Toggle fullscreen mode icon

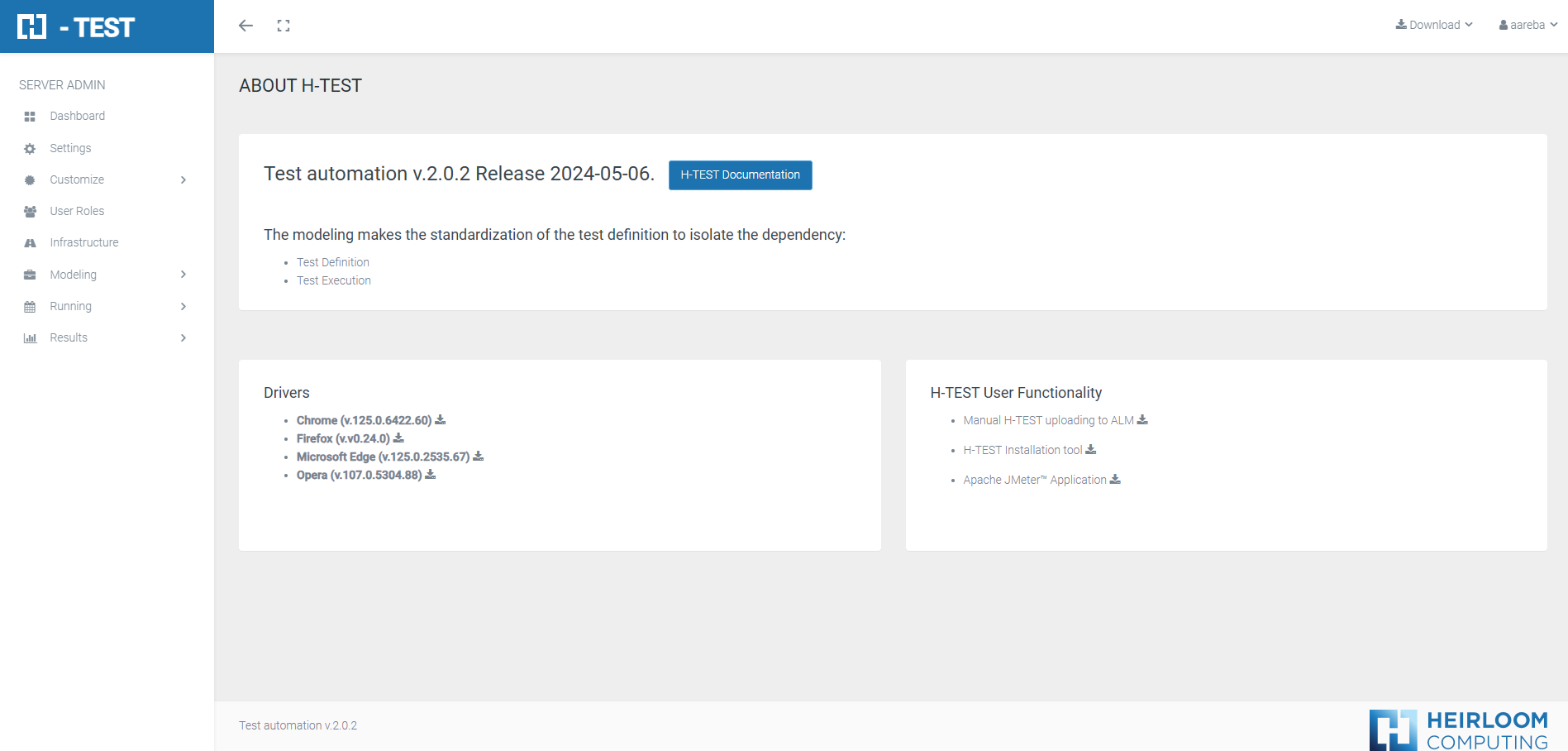click(284, 26)
